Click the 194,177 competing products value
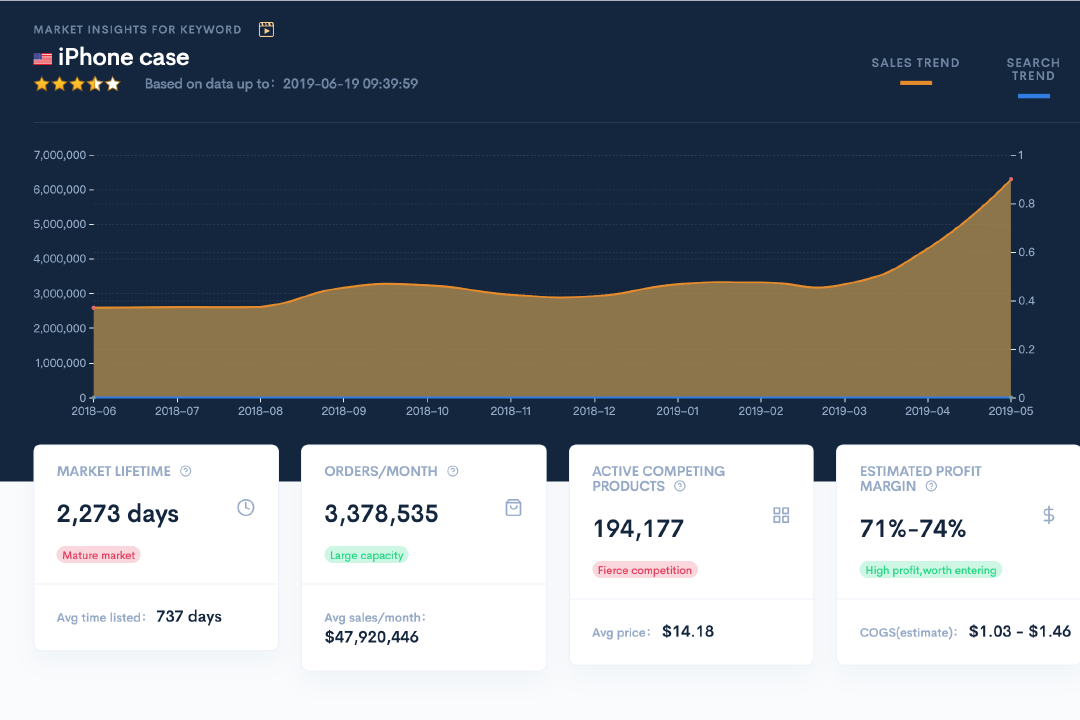Image resolution: width=1080 pixels, height=720 pixels. click(638, 529)
